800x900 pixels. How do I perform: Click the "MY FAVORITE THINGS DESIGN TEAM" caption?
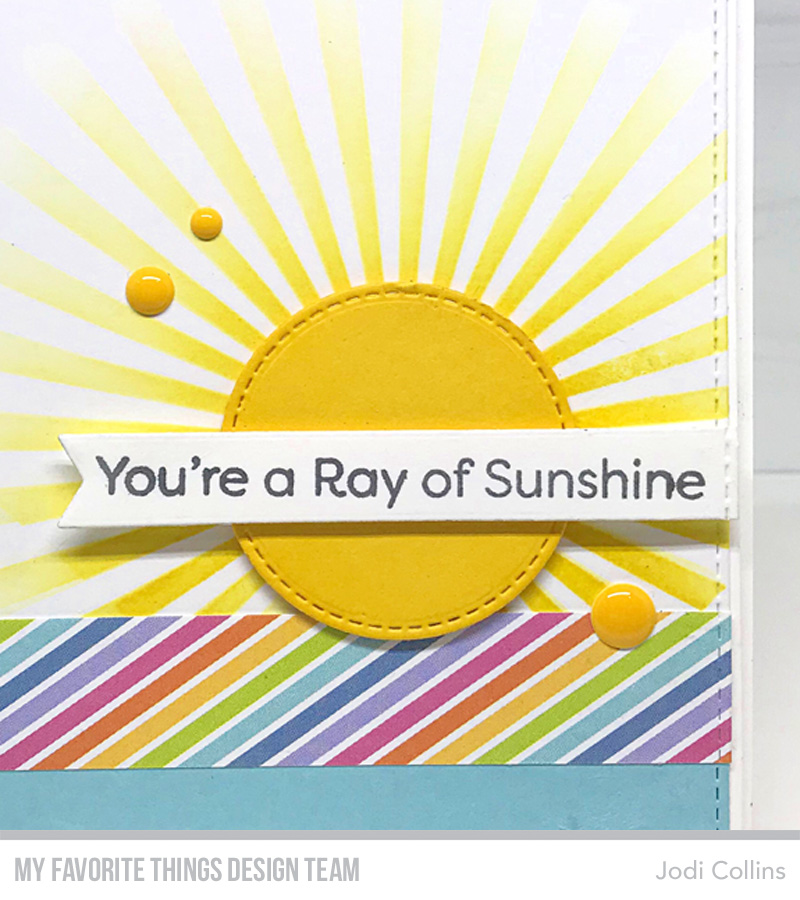click(187, 870)
